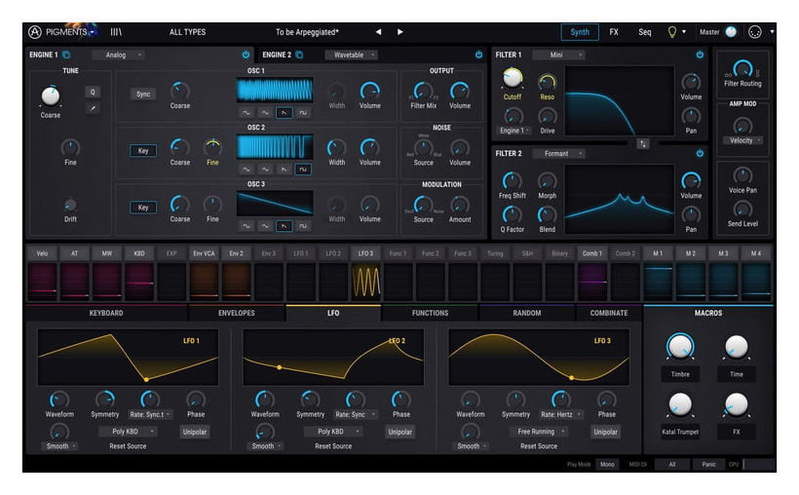Image resolution: width=799 pixels, height=495 pixels.
Task: Toggle OSC 3 Key button
Action: pos(143,207)
